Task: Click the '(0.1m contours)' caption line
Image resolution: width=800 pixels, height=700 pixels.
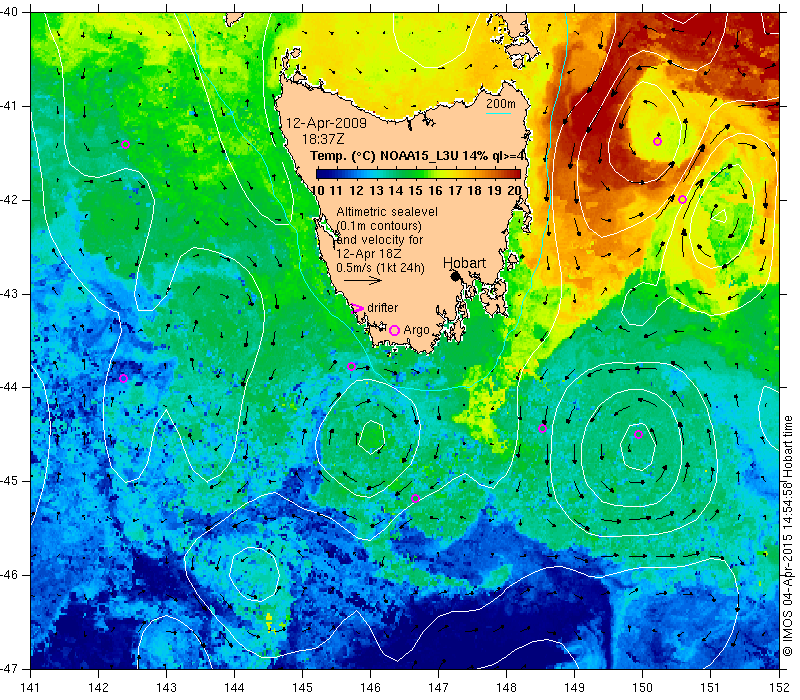Action: pos(379,226)
